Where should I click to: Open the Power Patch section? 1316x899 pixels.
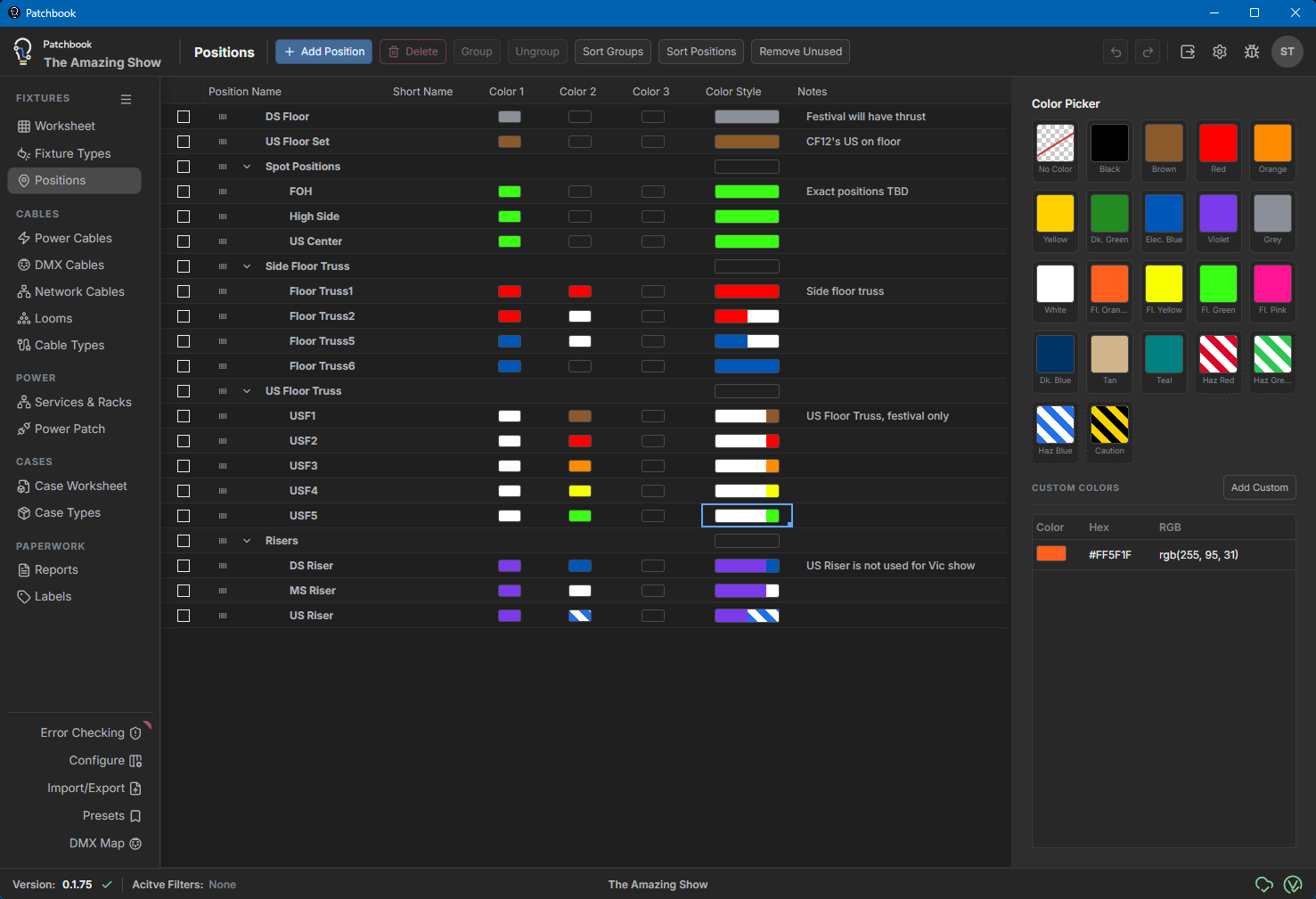(x=74, y=429)
